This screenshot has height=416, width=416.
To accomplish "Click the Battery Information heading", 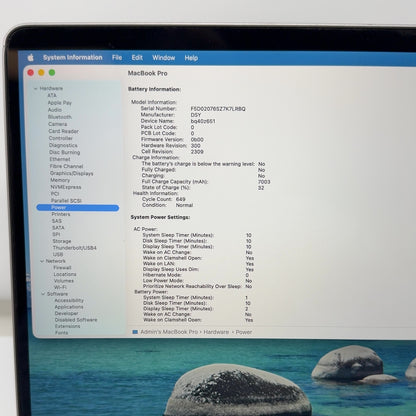I will tap(155, 89).
